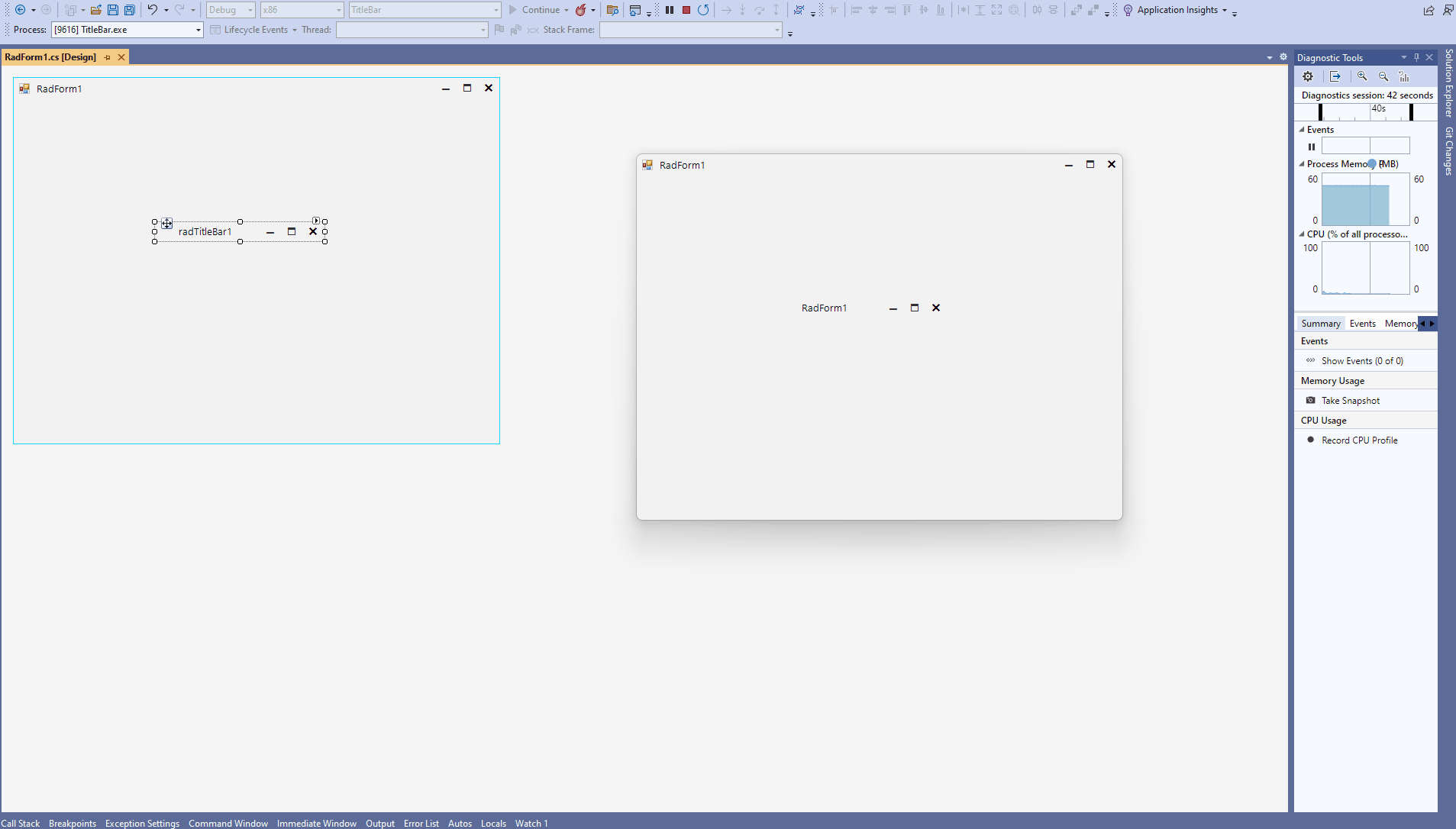
Task: Click Take Snapshot under Memory Usage
Action: click(1350, 401)
